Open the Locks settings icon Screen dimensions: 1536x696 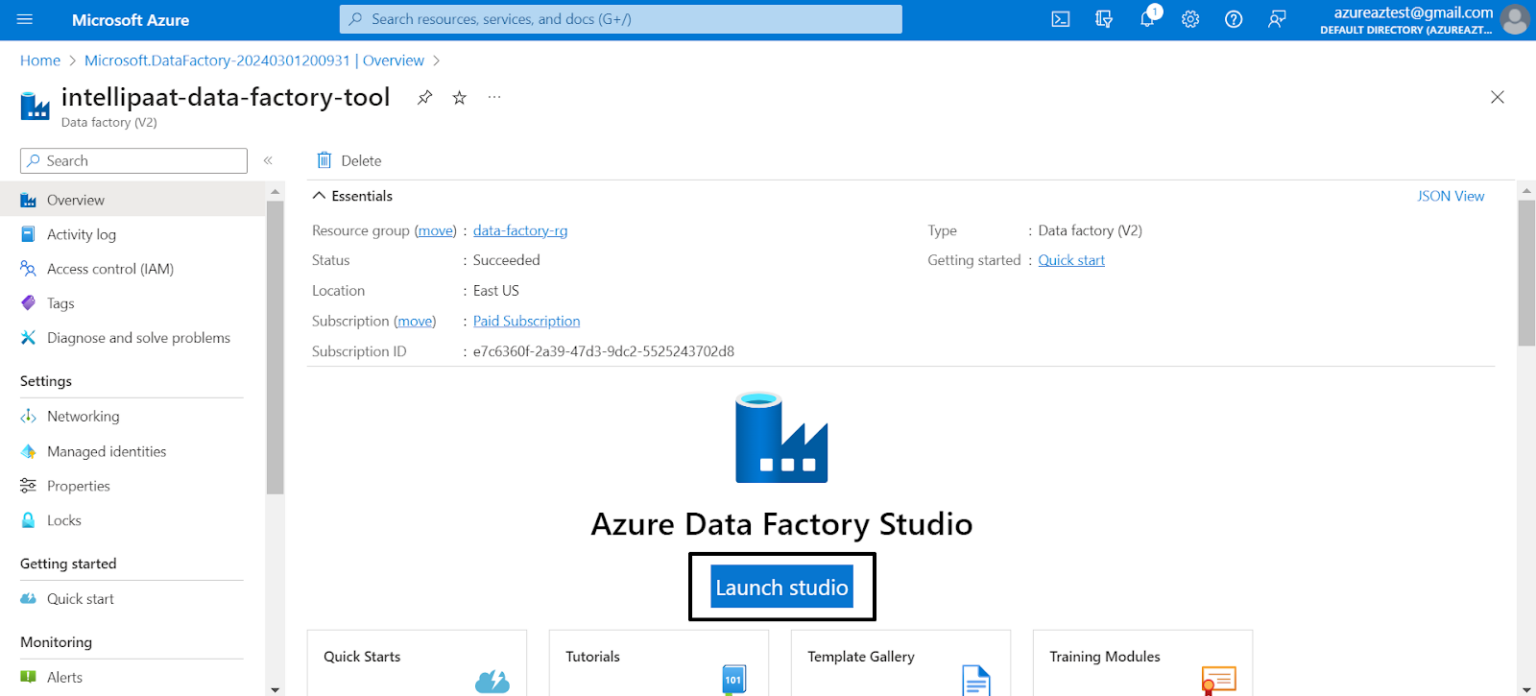click(30, 520)
